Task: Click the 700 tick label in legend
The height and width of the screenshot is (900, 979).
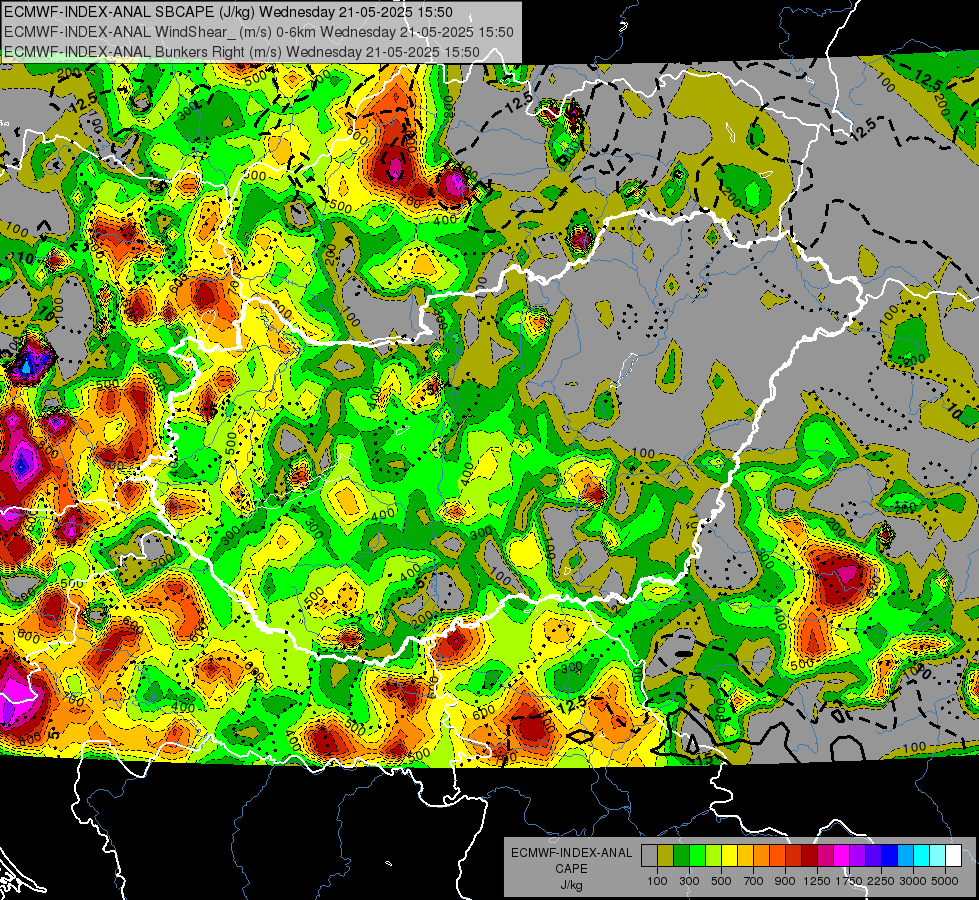Action: click(x=754, y=881)
